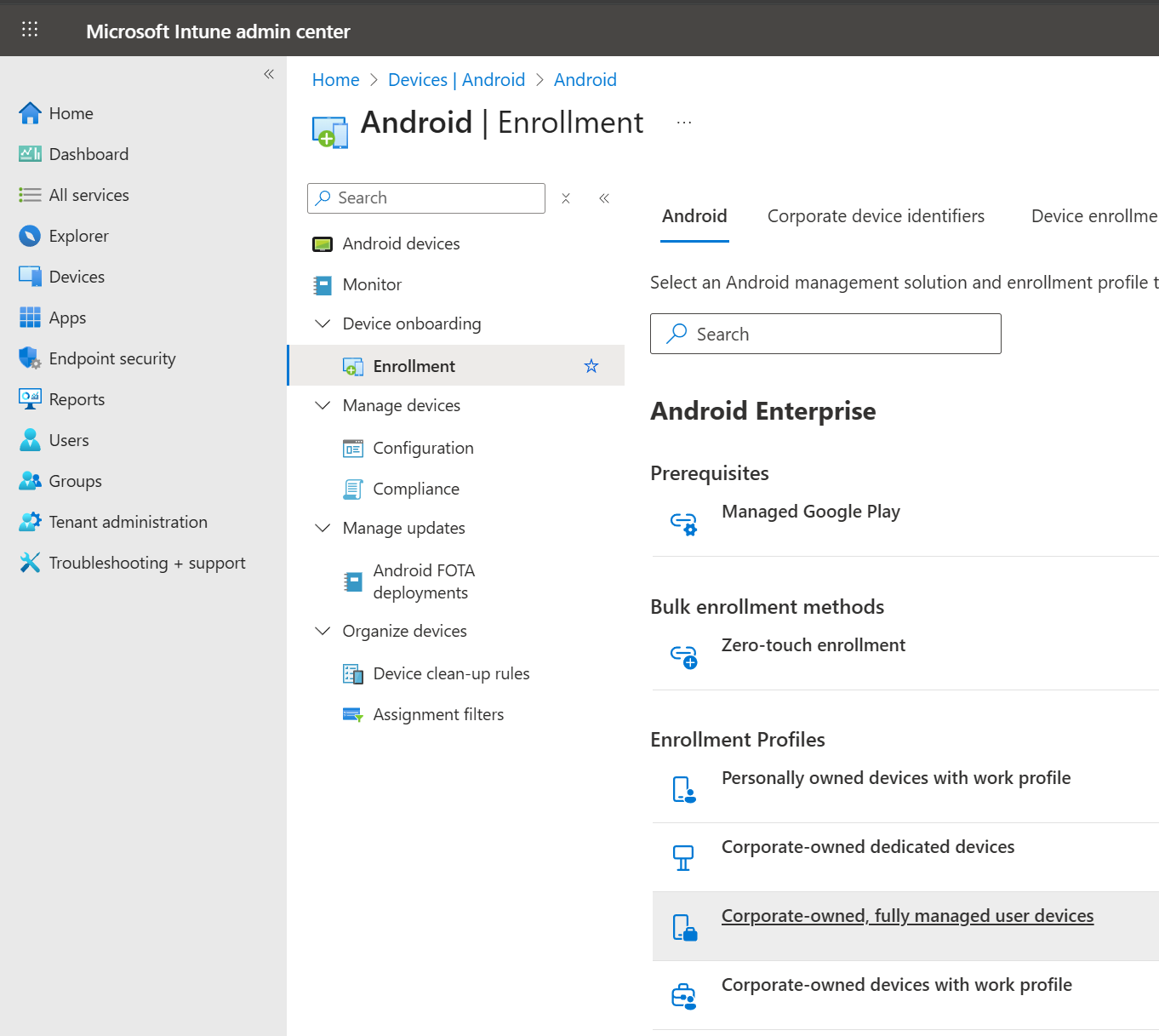Open Corporate-owned dedicated devices profile
The width and height of the screenshot is (1159, 1036).
point(867,847)
